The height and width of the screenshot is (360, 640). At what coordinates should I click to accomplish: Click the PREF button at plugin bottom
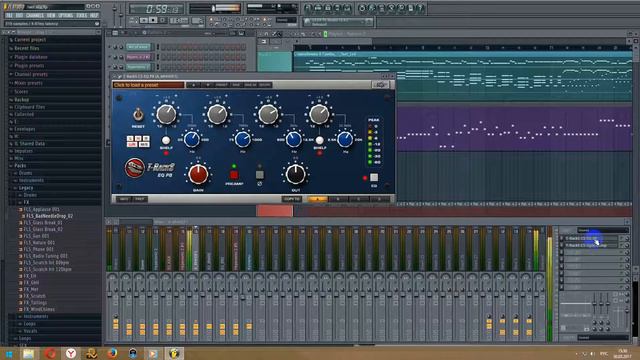tap(140, 199)
